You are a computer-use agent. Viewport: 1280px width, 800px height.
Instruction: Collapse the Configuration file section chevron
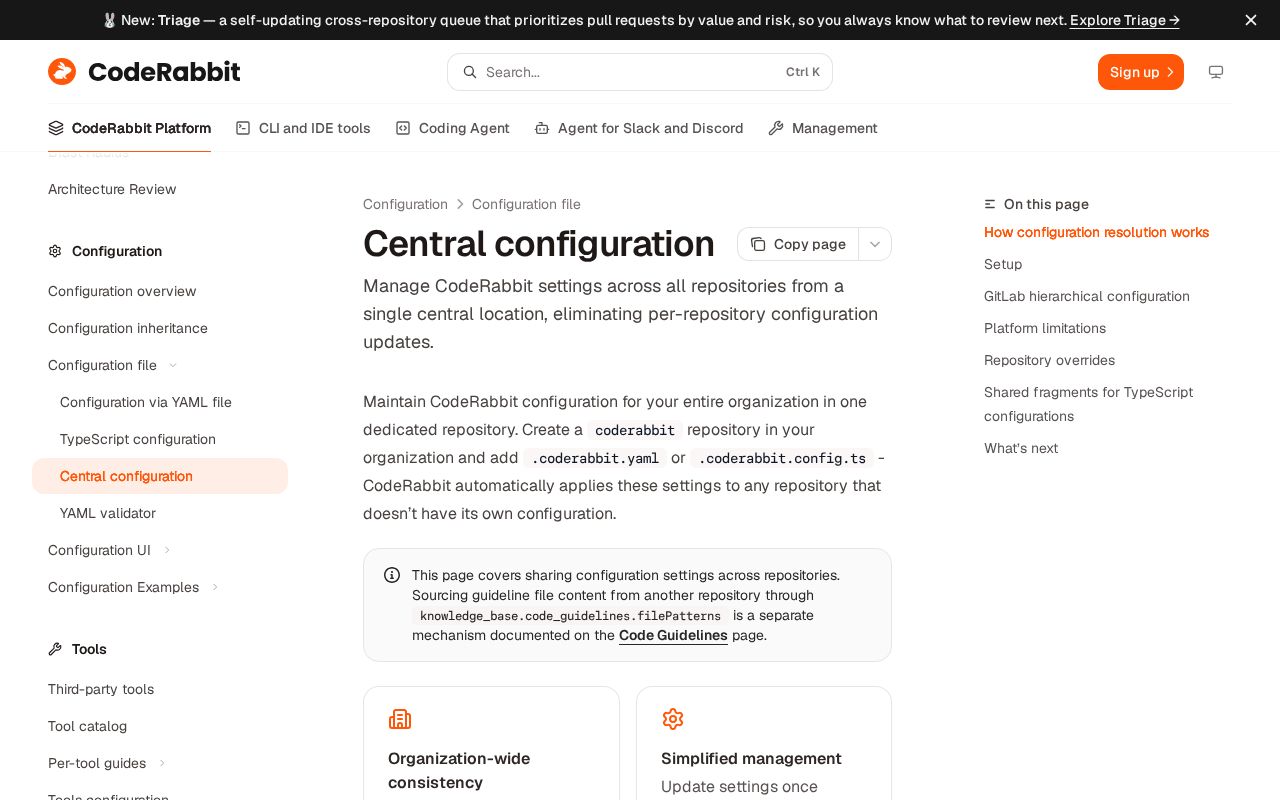click(x=173, y=365)
